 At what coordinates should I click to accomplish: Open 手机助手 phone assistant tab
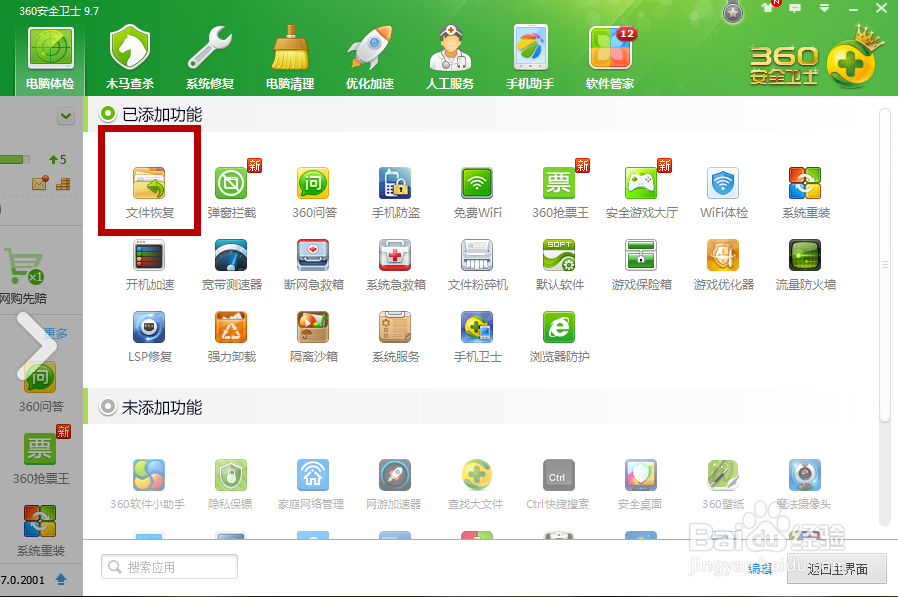[530, 58]
